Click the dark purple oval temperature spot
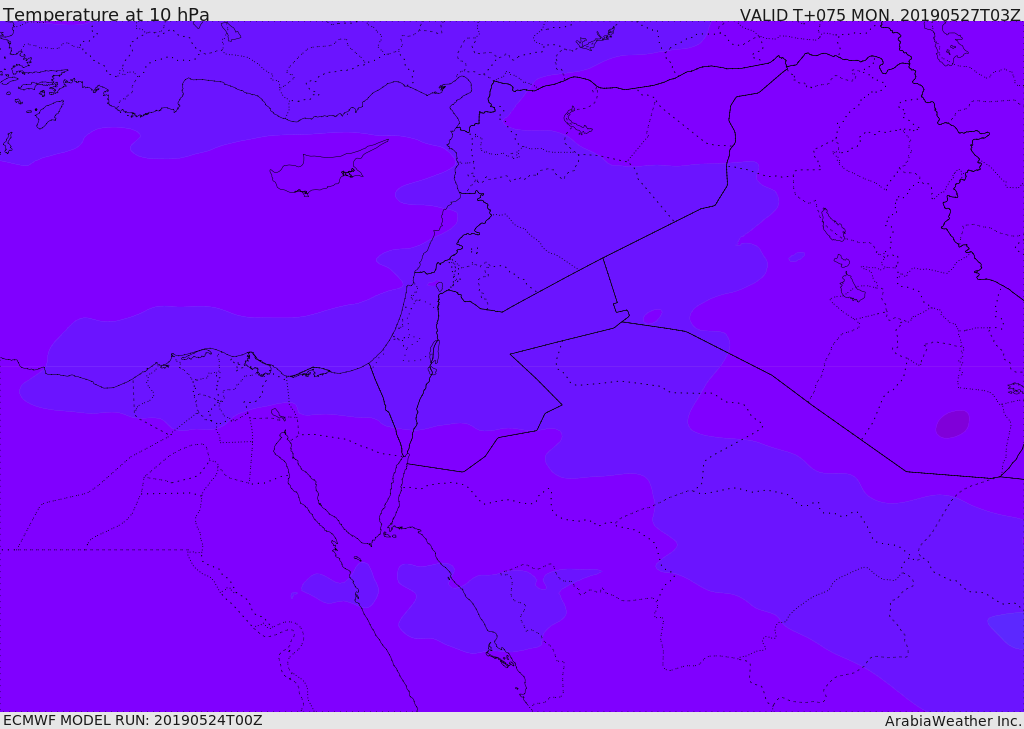1024x729 pixels. coord(953,424)
